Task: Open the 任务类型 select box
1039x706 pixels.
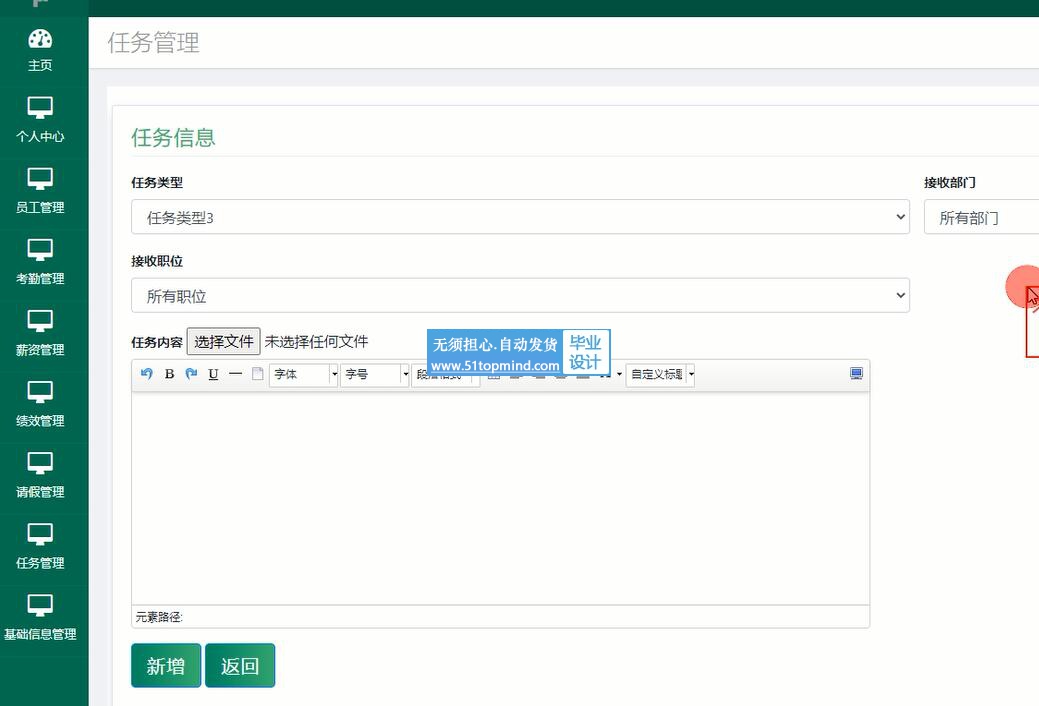Action: (x=520, y=217)
